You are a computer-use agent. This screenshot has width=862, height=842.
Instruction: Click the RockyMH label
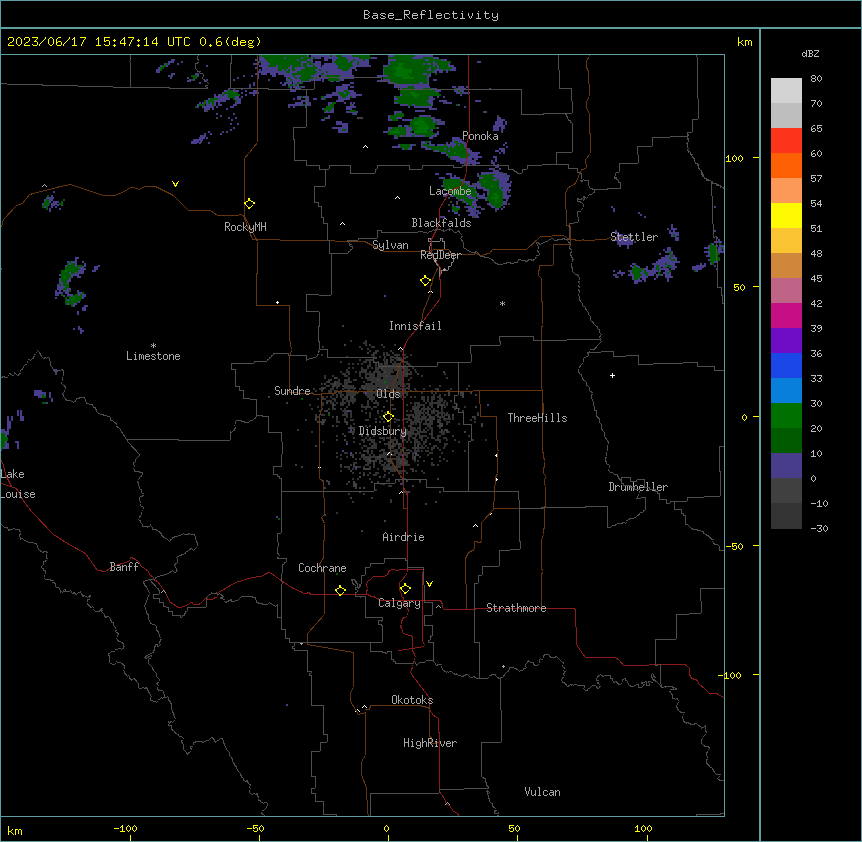(245, 227)
